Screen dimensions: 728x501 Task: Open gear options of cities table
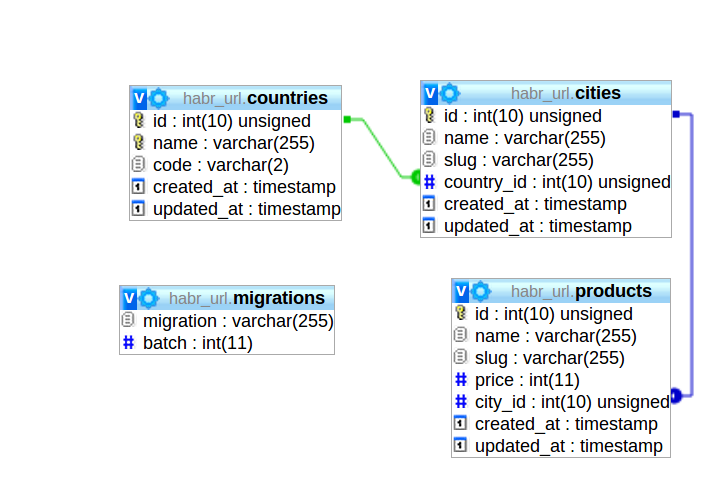click(449, 93)
